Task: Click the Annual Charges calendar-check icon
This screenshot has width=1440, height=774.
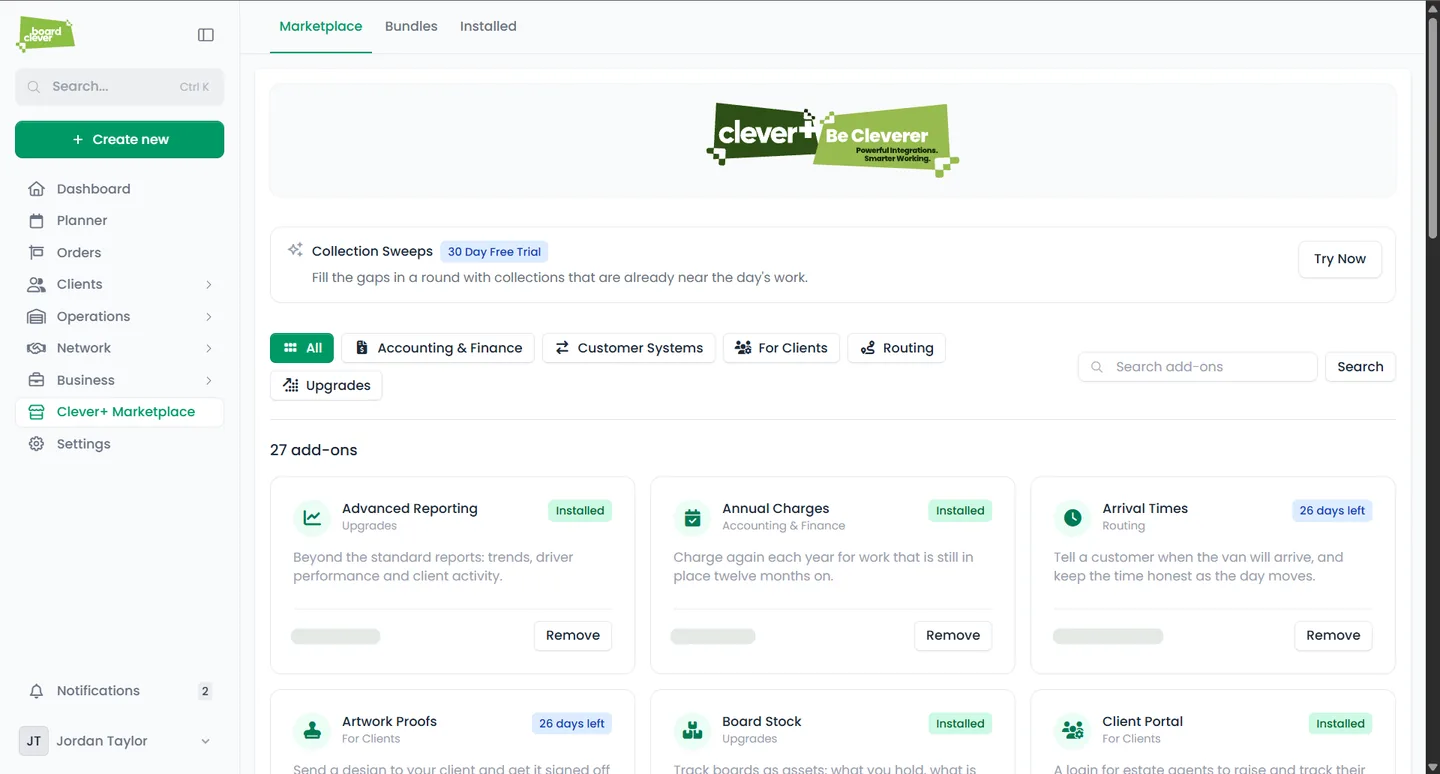Action: [x=692, y=518]
